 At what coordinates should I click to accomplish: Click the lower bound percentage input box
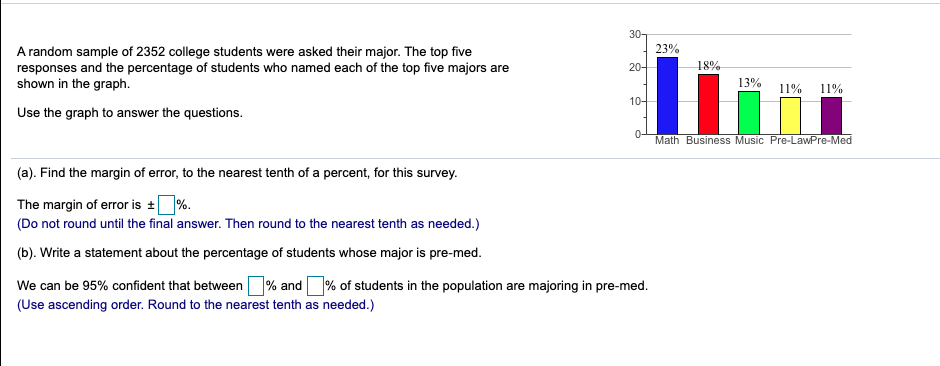click(x=256, y=286)
